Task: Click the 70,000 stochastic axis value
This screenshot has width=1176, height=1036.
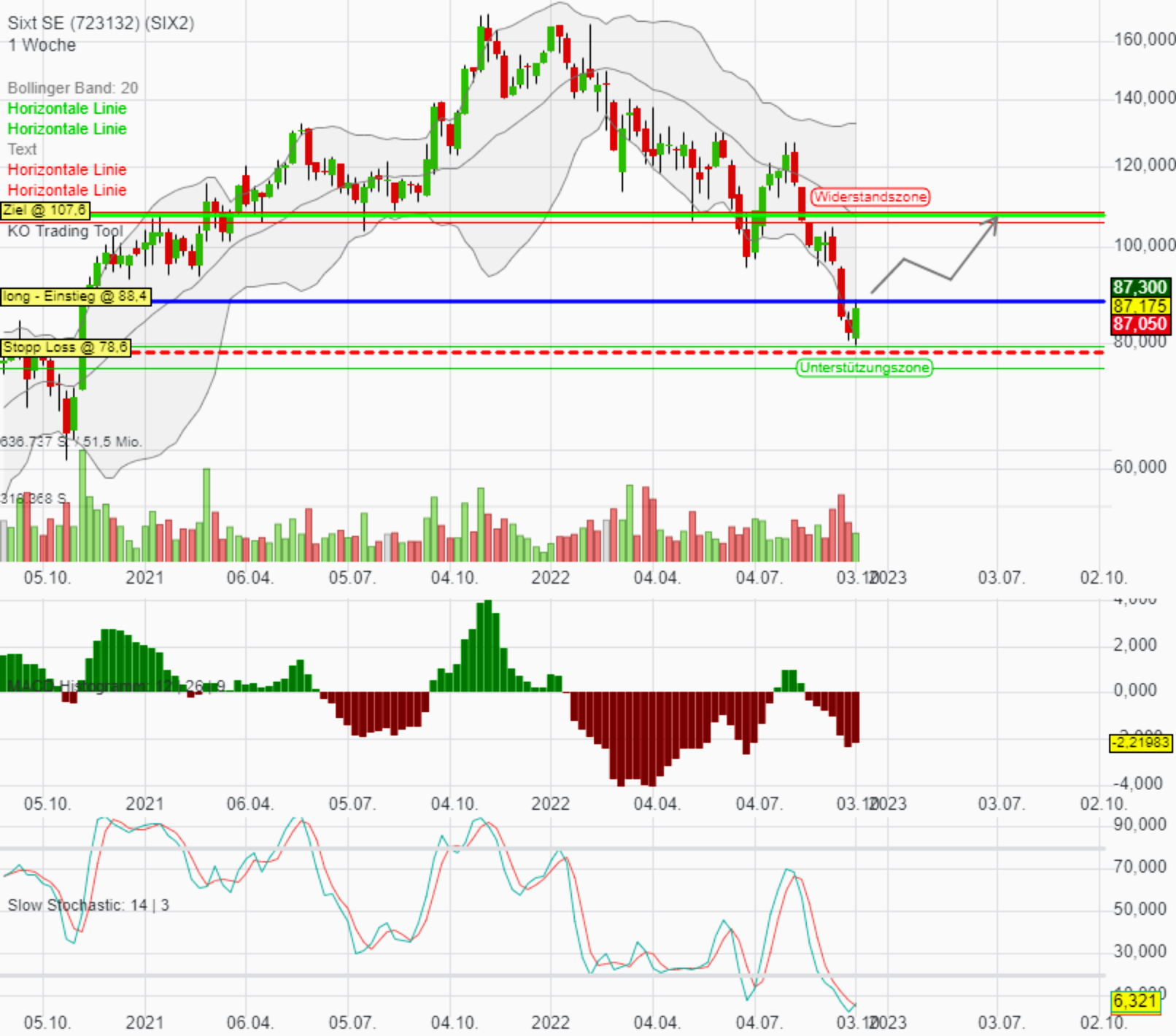Action: click(1140, 867)
